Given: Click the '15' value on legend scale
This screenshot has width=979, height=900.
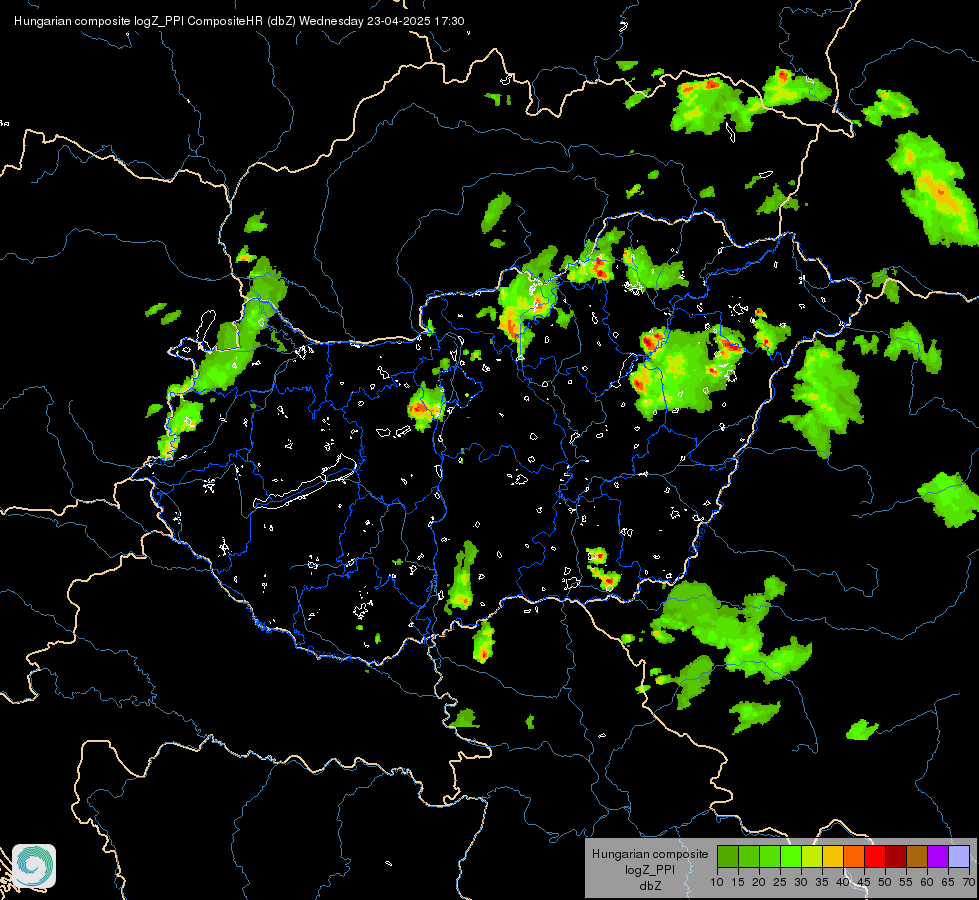Looking at the screenshot, I should (738, 882).
